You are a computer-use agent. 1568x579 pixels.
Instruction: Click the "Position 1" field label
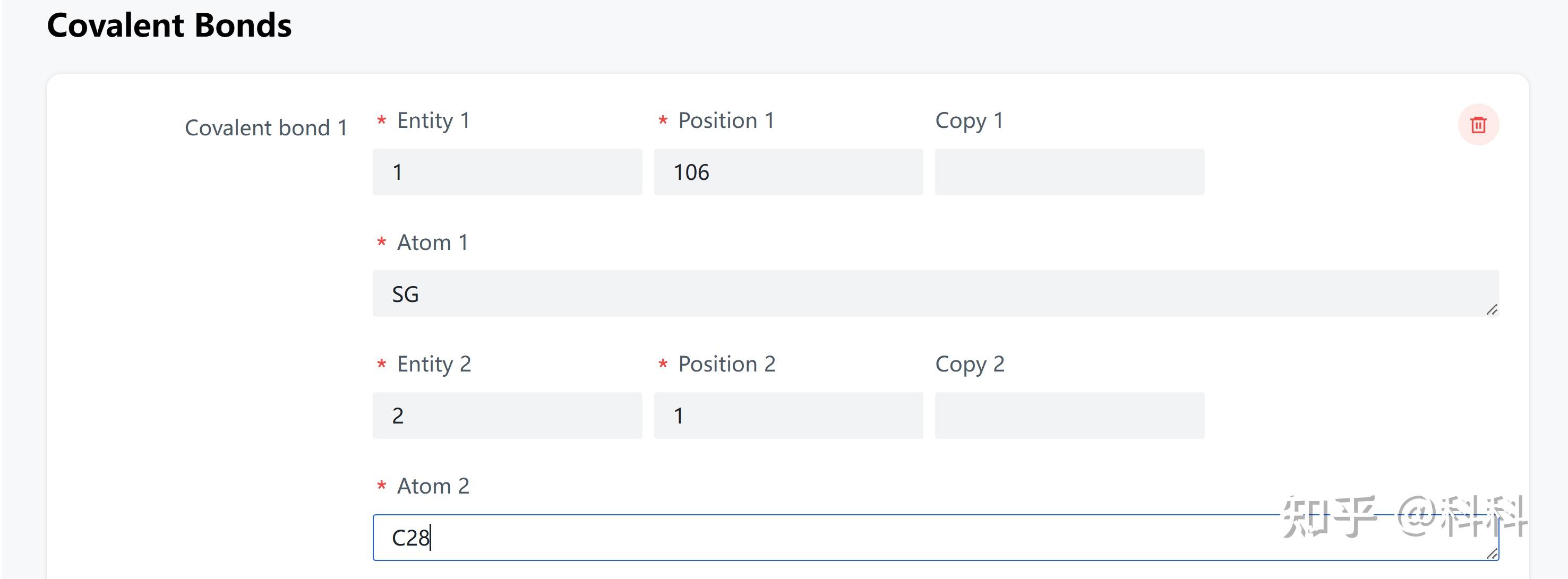[725, 120]
